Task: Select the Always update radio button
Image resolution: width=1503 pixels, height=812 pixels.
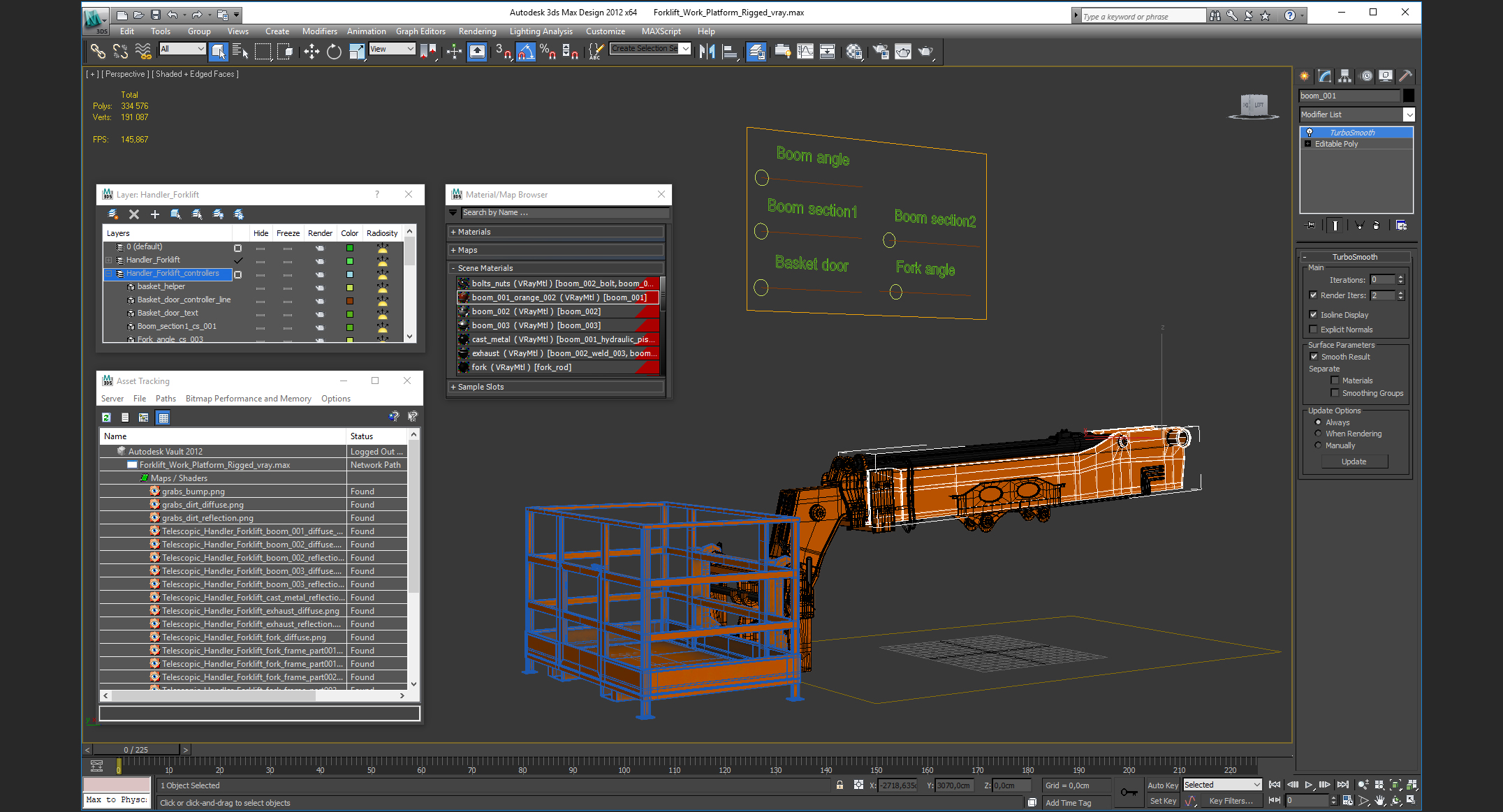Action: [x=1318, y=422]
